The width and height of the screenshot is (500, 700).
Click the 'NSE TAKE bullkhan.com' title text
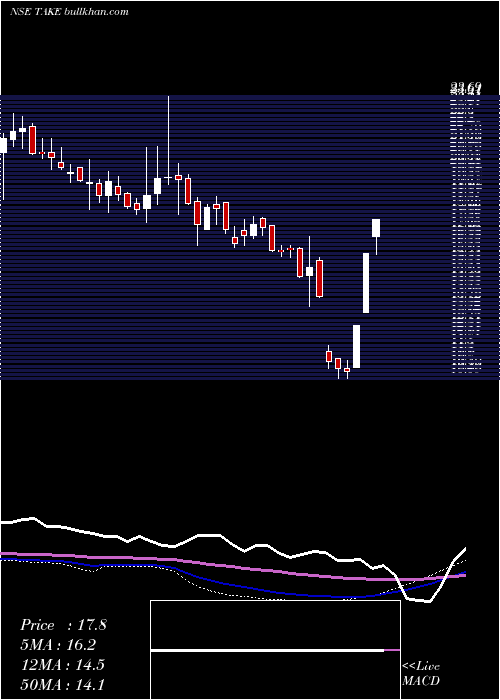click(x=69, y=12)
